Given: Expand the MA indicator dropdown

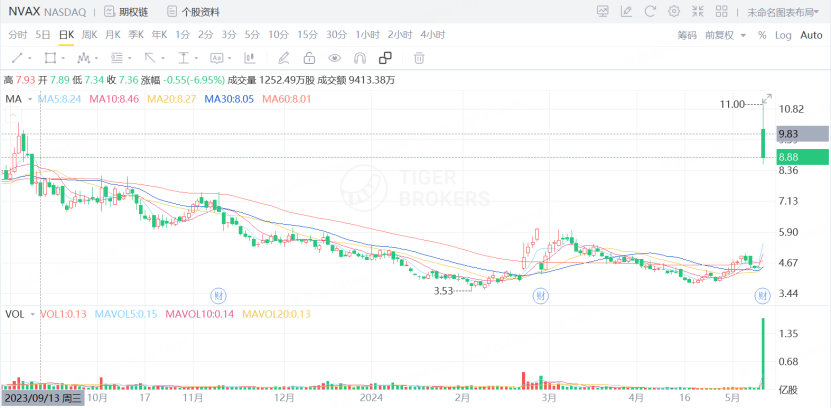Looking at the screenshot, I should (x=30, y=99).
